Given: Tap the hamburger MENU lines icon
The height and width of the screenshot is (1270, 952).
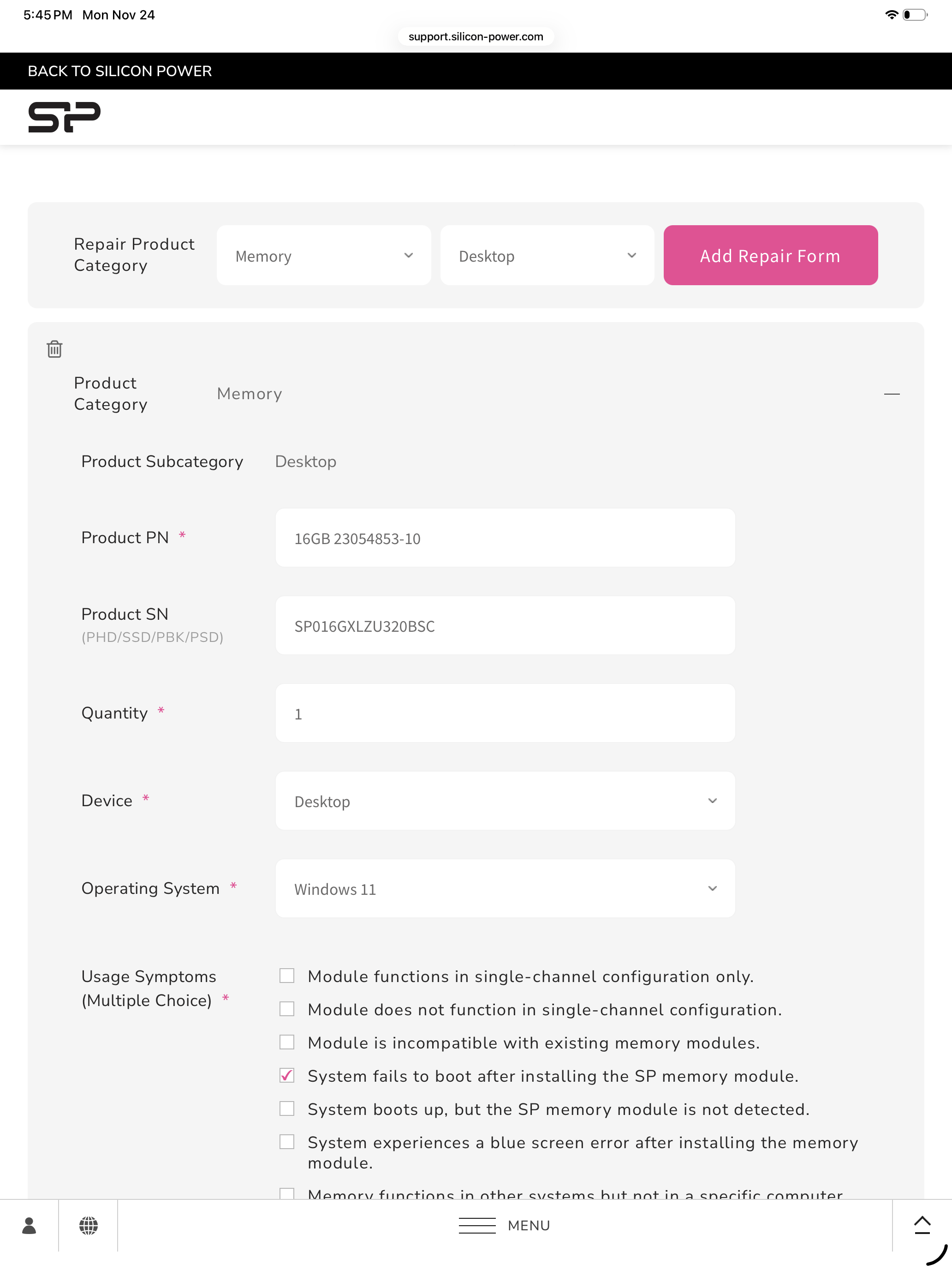Looking at the screenshot, I should tap(477, 1225).
